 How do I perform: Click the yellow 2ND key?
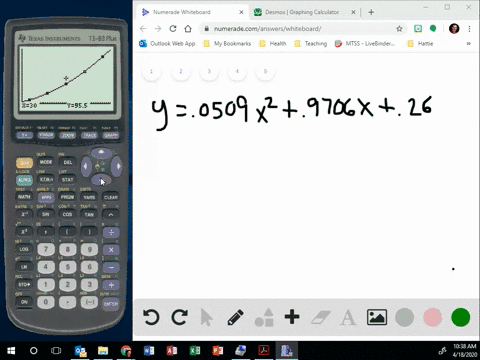[25, 163]
